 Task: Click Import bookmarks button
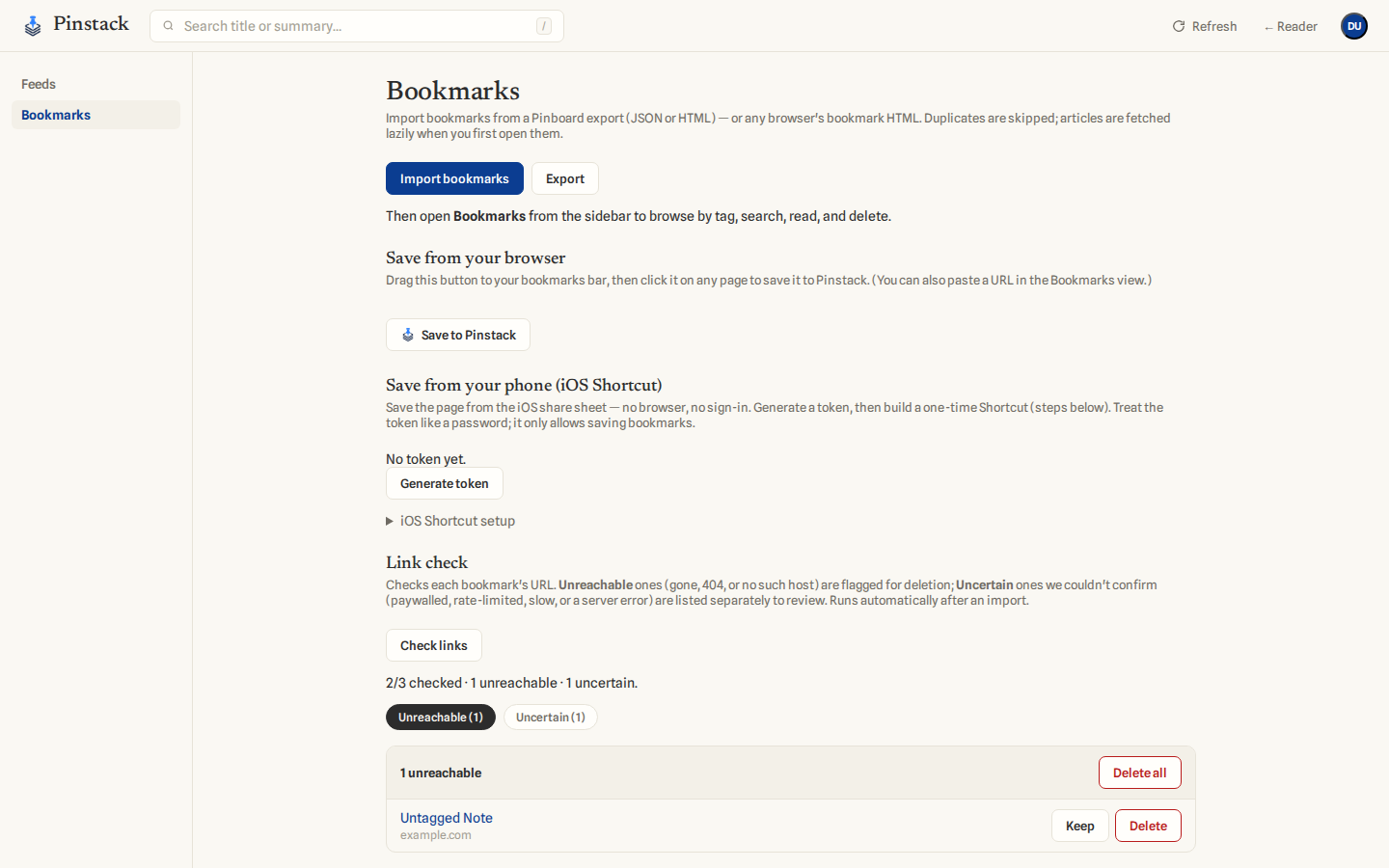tap(454, 178)
